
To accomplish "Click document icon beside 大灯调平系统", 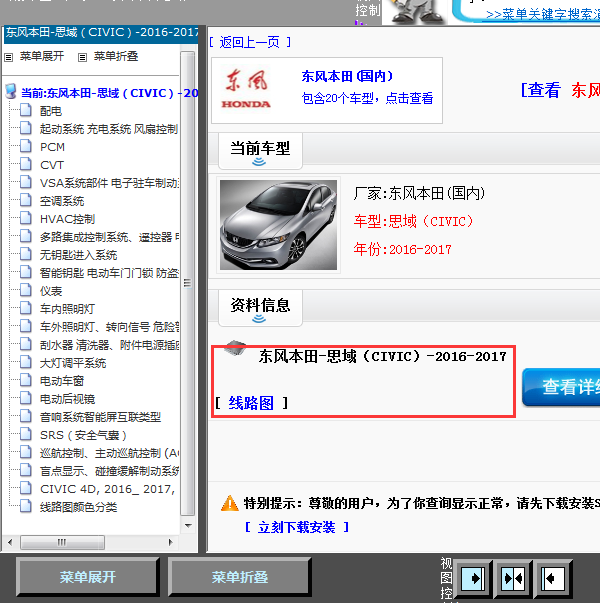I will [x=26, y=362].
